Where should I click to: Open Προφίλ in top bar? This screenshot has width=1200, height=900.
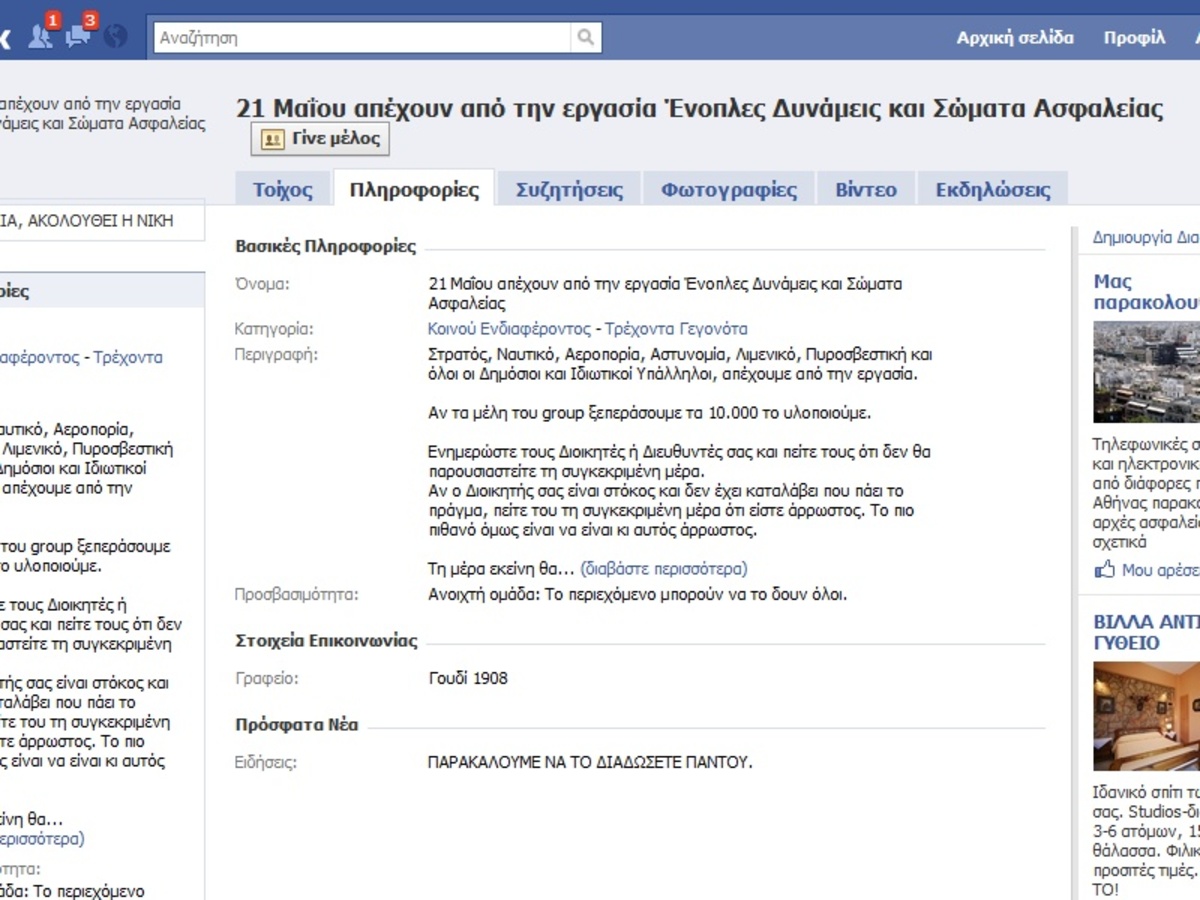coord(1134,38)
